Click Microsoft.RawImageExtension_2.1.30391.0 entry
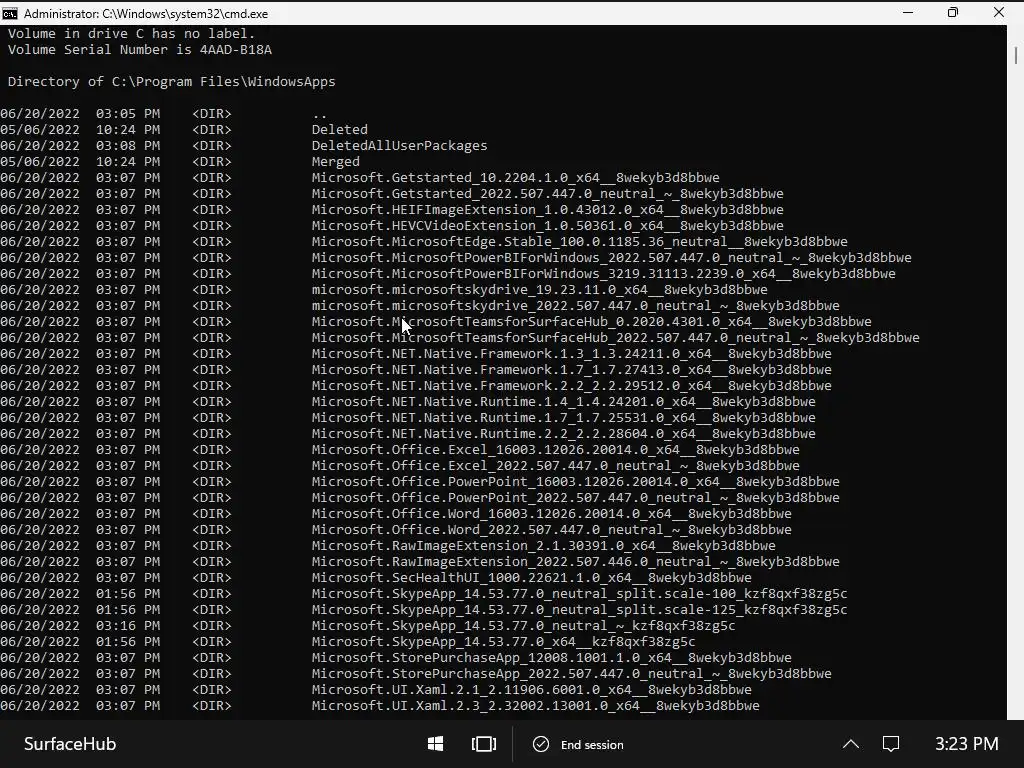Image resolution: width=1024 pixels, height=768 pixels. tap(543, 545)
